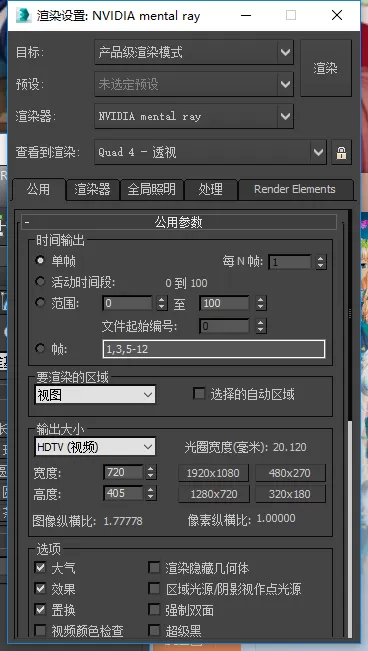The image size is (368, 651).
Task: Select the 帧 frames radio button
Action: tap(40, 349)
